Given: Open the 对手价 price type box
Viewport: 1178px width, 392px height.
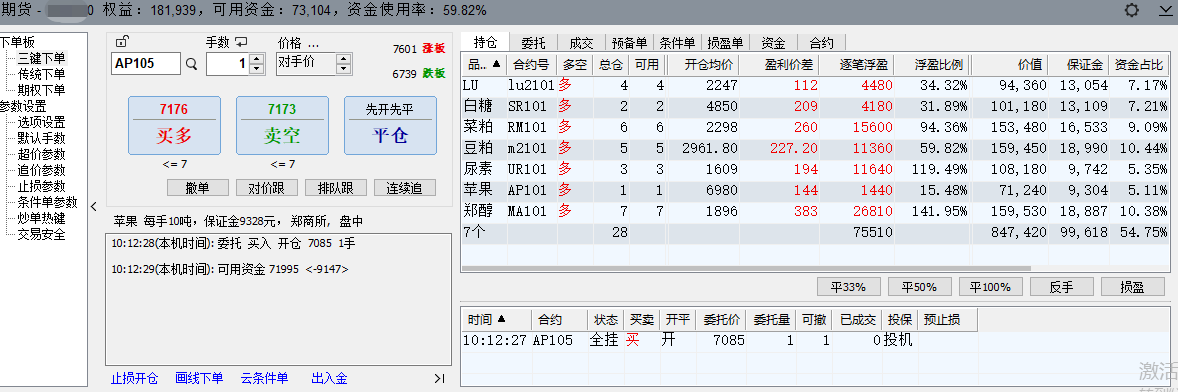Looking at the screenshot, I should pyautogui.click(x=306, y=64).
